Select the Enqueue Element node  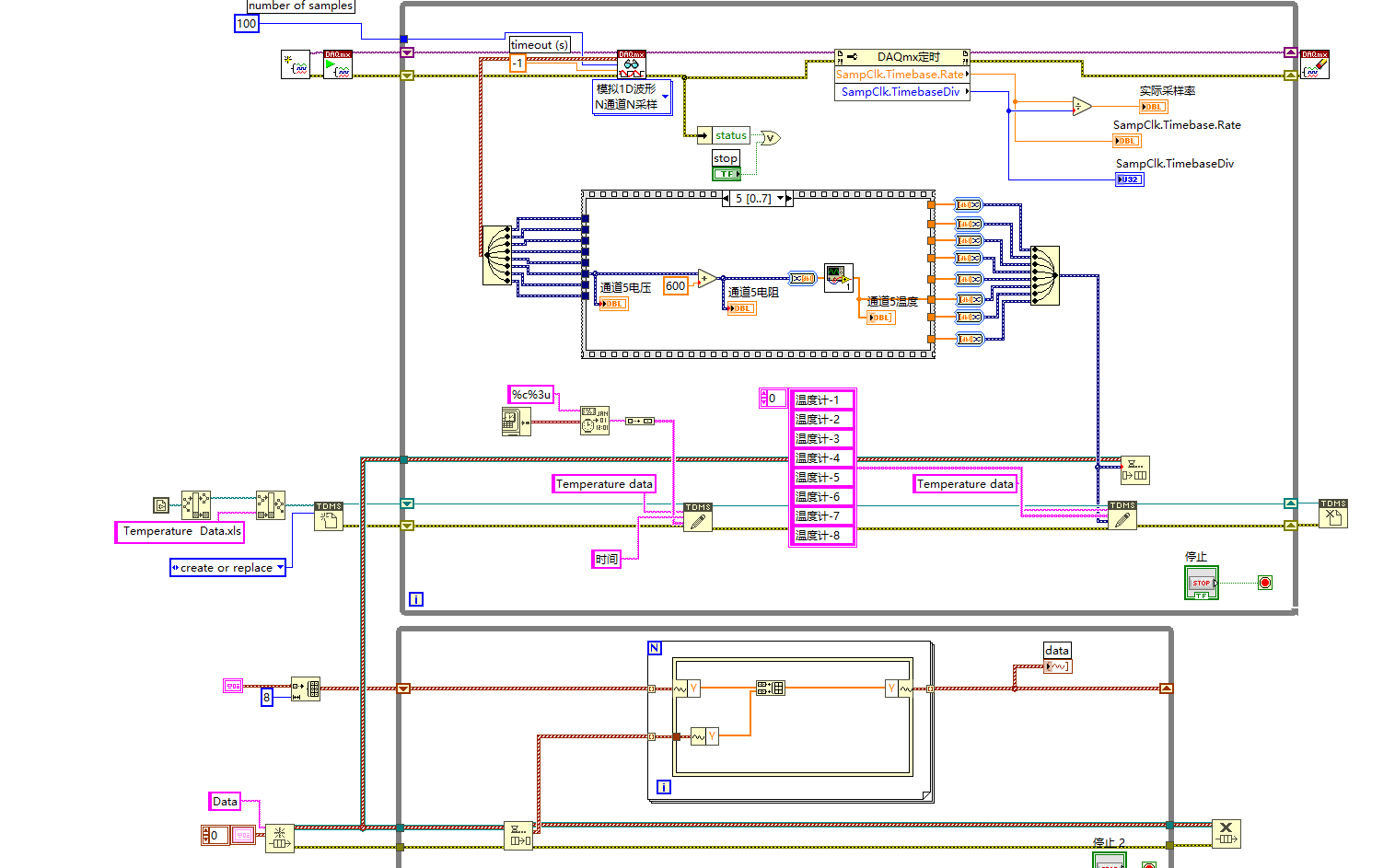tap(1135, 470)
